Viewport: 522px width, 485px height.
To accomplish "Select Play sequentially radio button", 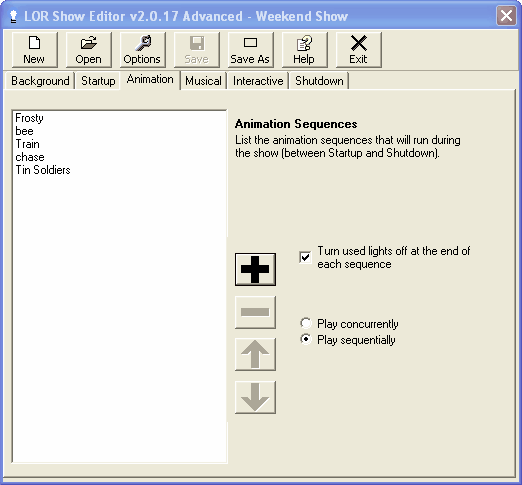I will tap(306, 339).
